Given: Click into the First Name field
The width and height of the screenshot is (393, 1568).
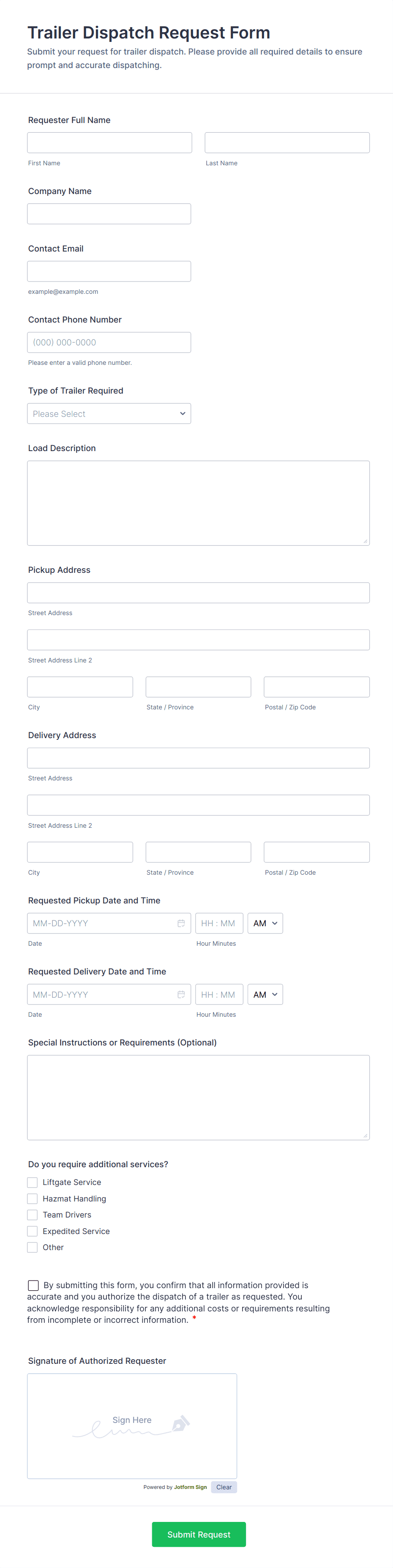Looking at the screenshot, I should coord(109,143).
